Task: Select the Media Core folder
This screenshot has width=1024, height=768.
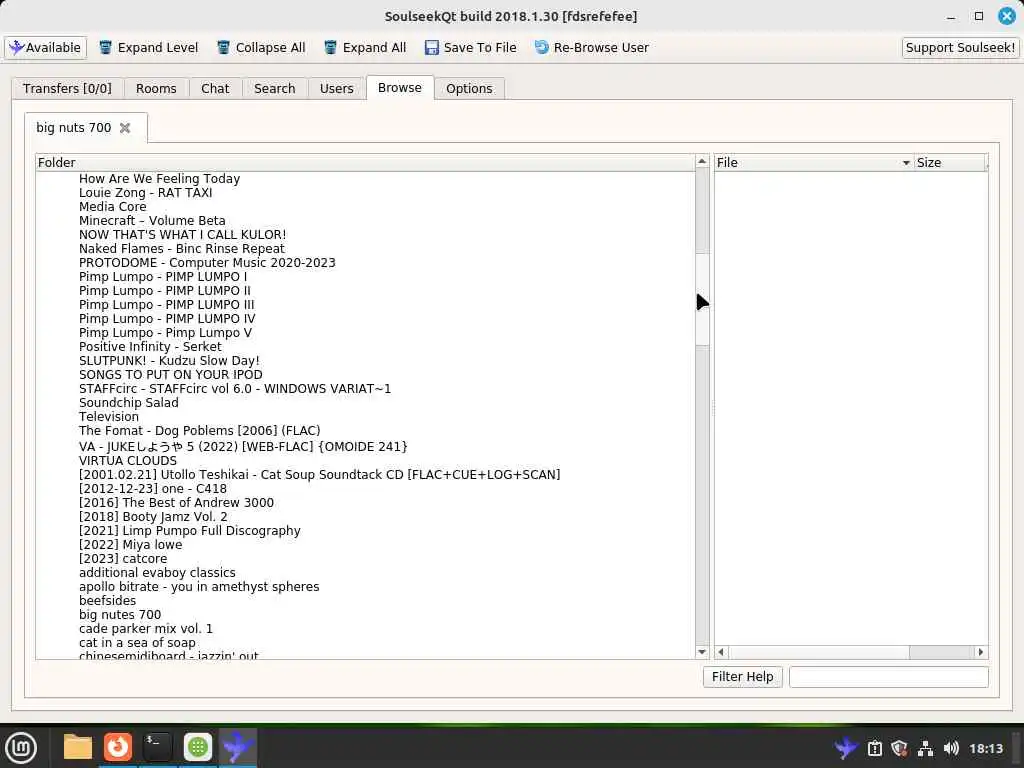Action: 112,207
